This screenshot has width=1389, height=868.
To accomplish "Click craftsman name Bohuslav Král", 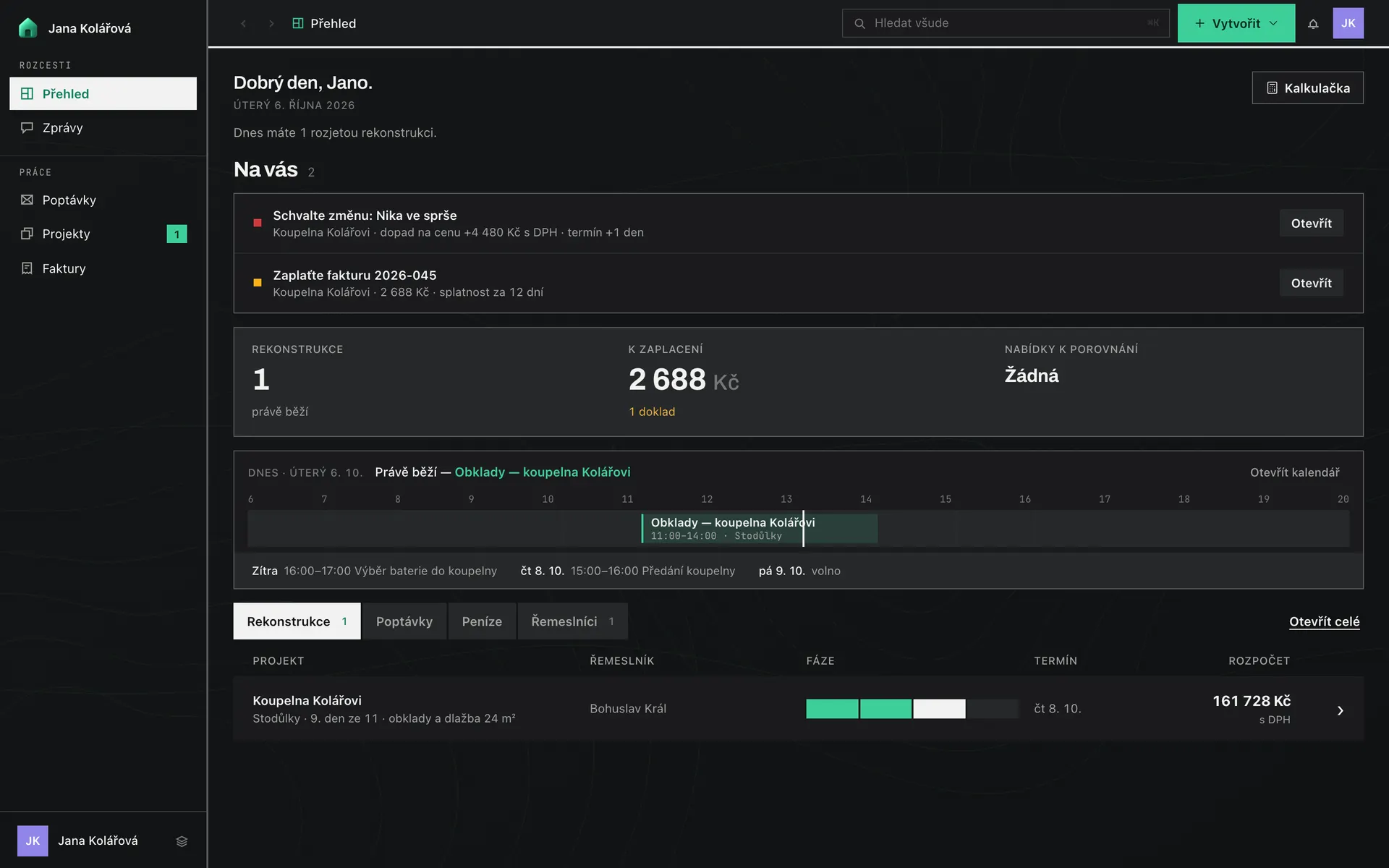I will point(627,709).
